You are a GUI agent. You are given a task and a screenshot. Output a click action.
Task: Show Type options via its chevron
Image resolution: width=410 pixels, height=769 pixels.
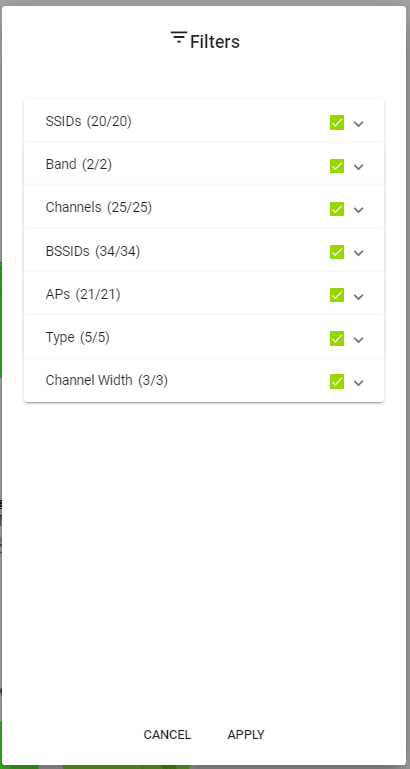[x=359, y=339]
